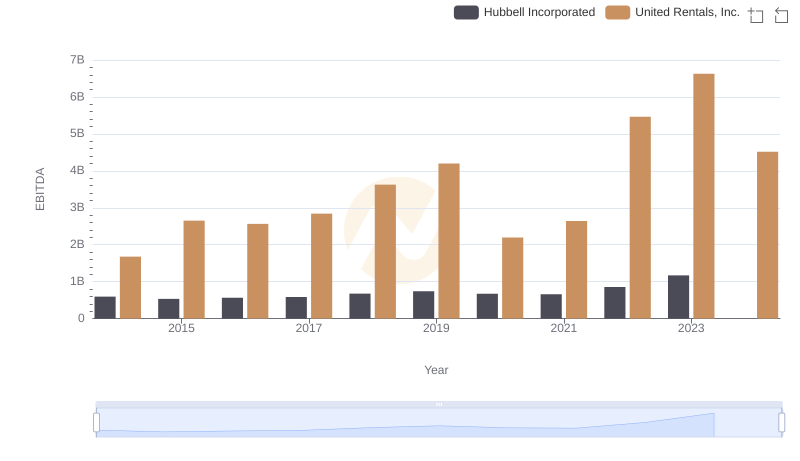Click the 2023 x-axis label
Screen dimensions: 800x461
tap(691, 328)
